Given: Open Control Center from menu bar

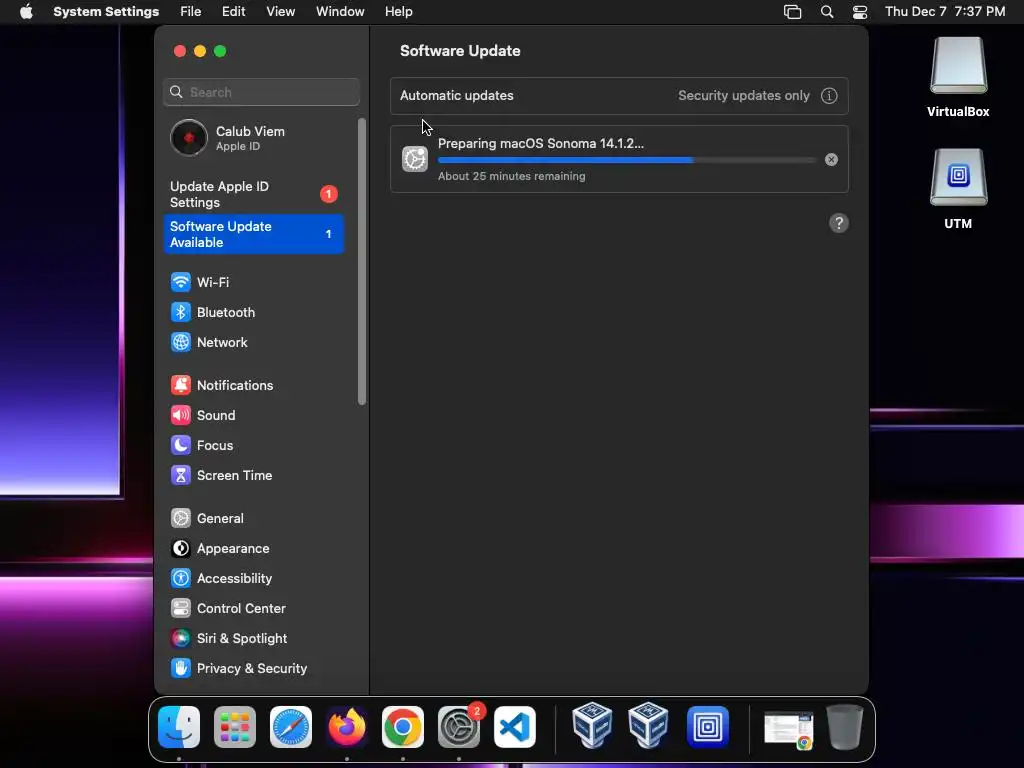Looking at the screenshot, I should pos(860,12).
